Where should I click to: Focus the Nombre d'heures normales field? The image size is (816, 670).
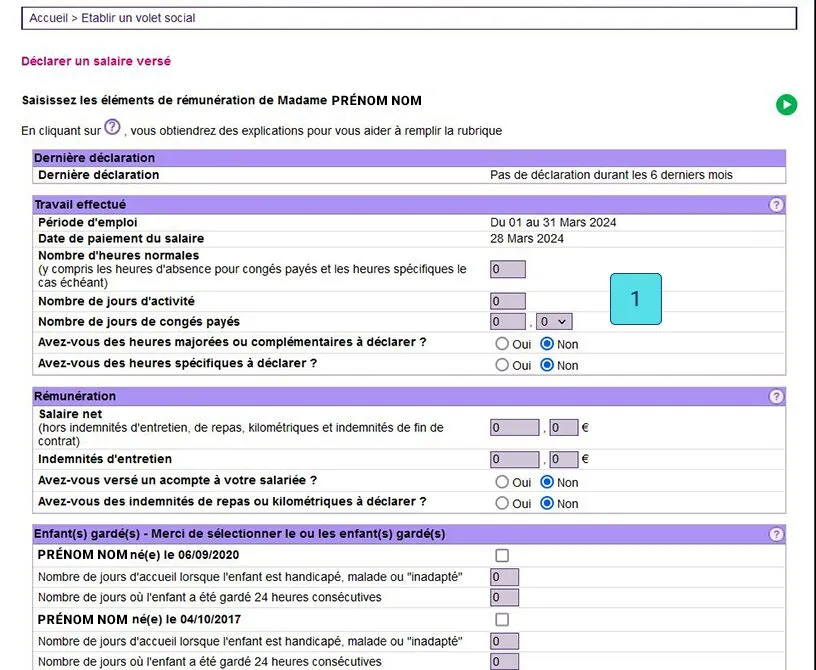tap(507, 269)
